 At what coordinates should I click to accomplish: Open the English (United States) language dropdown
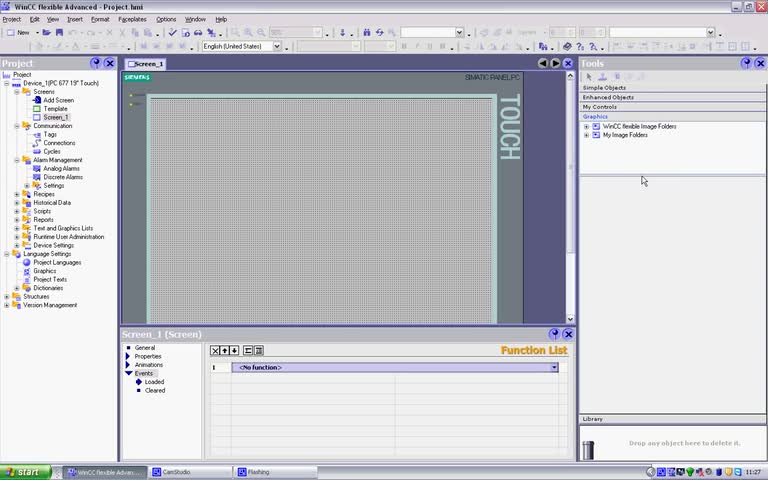277,46
